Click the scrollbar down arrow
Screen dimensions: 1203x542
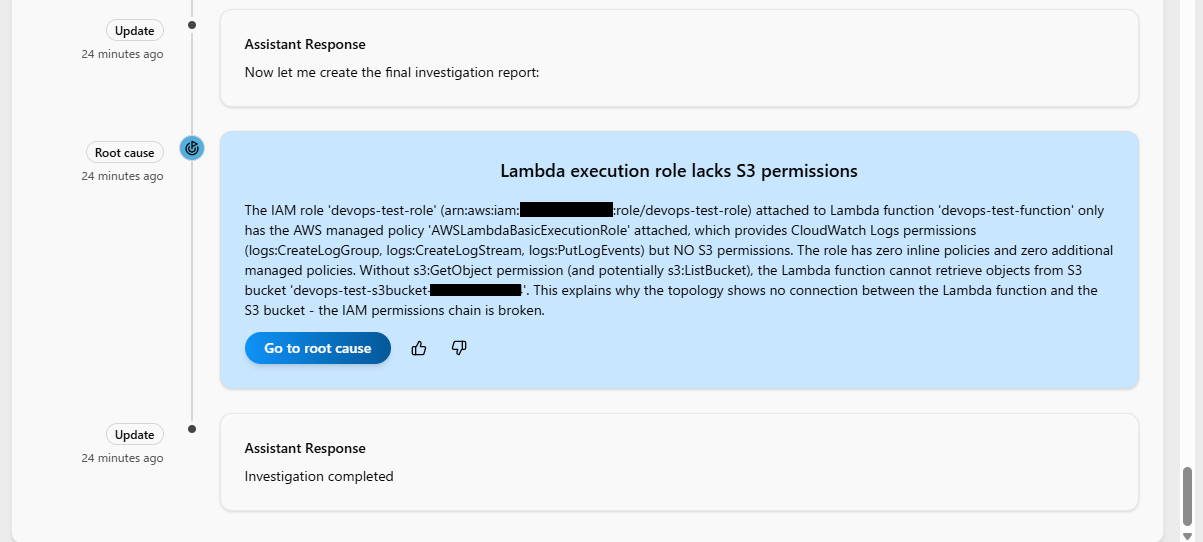(1187, 535)
